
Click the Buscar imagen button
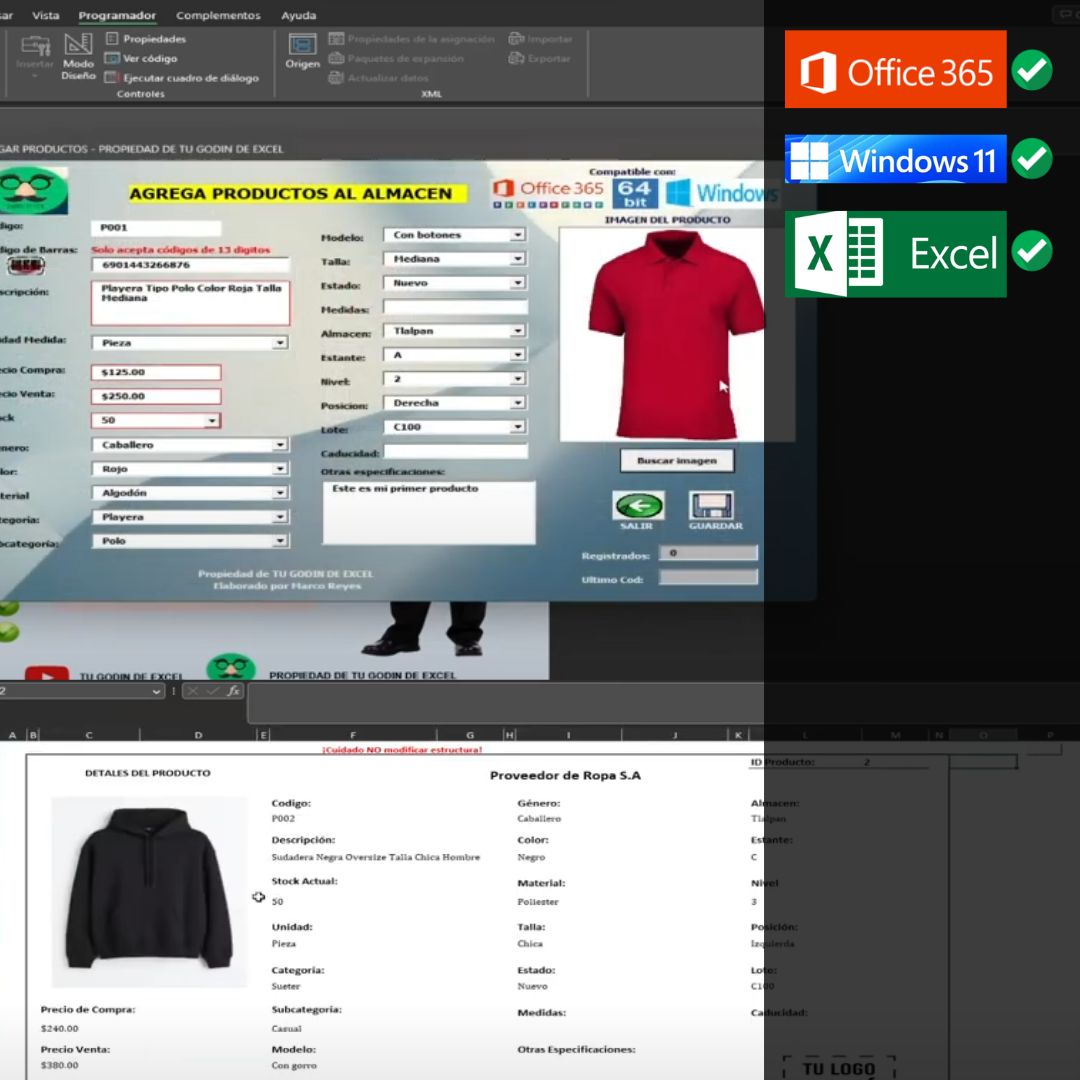coord(677,461)
